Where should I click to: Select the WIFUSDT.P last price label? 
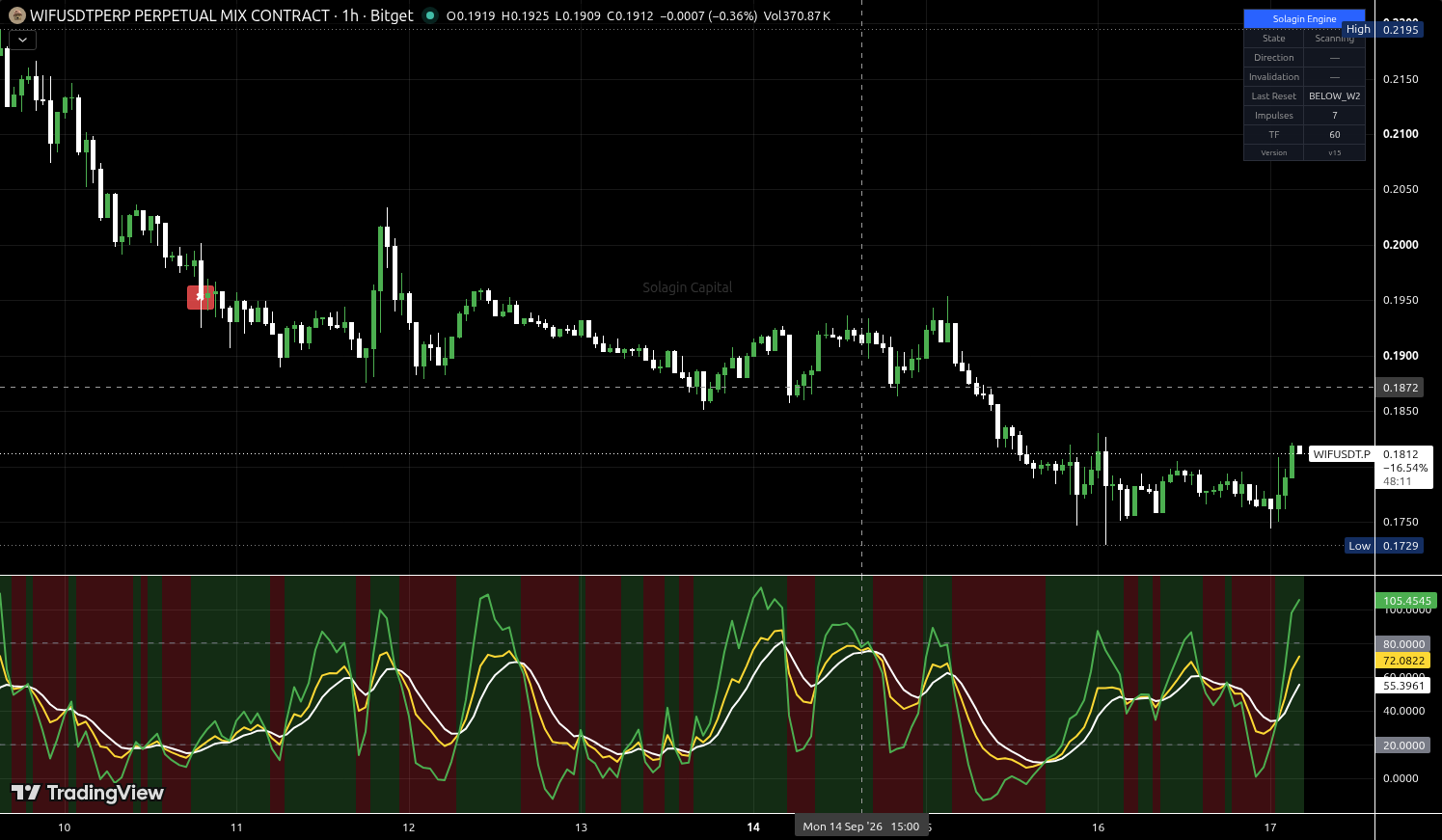(x=1342, y=454)
